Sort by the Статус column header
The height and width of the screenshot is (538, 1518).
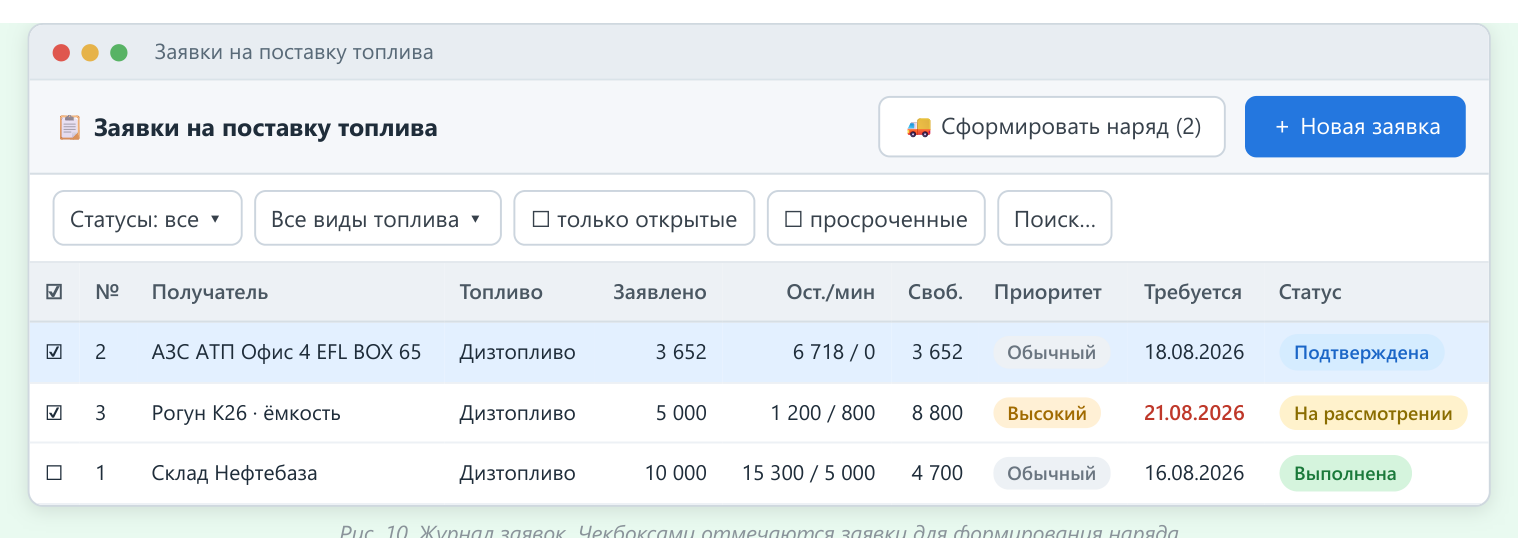pos(1310,292)
